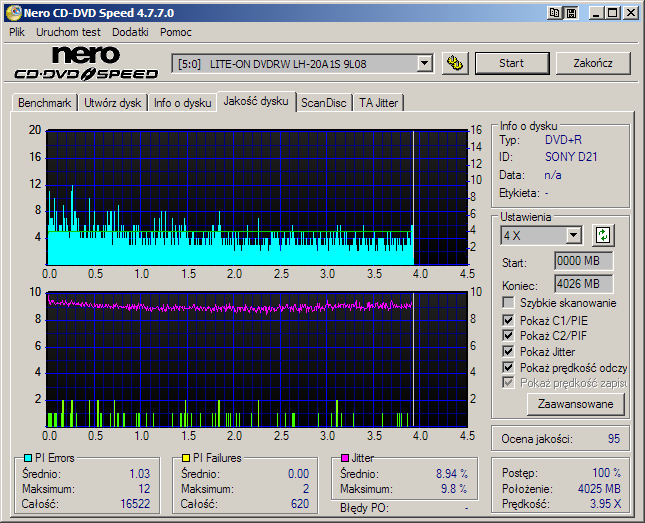Click the greyed Pokaż prędkość zapisu checkbox

508,383
